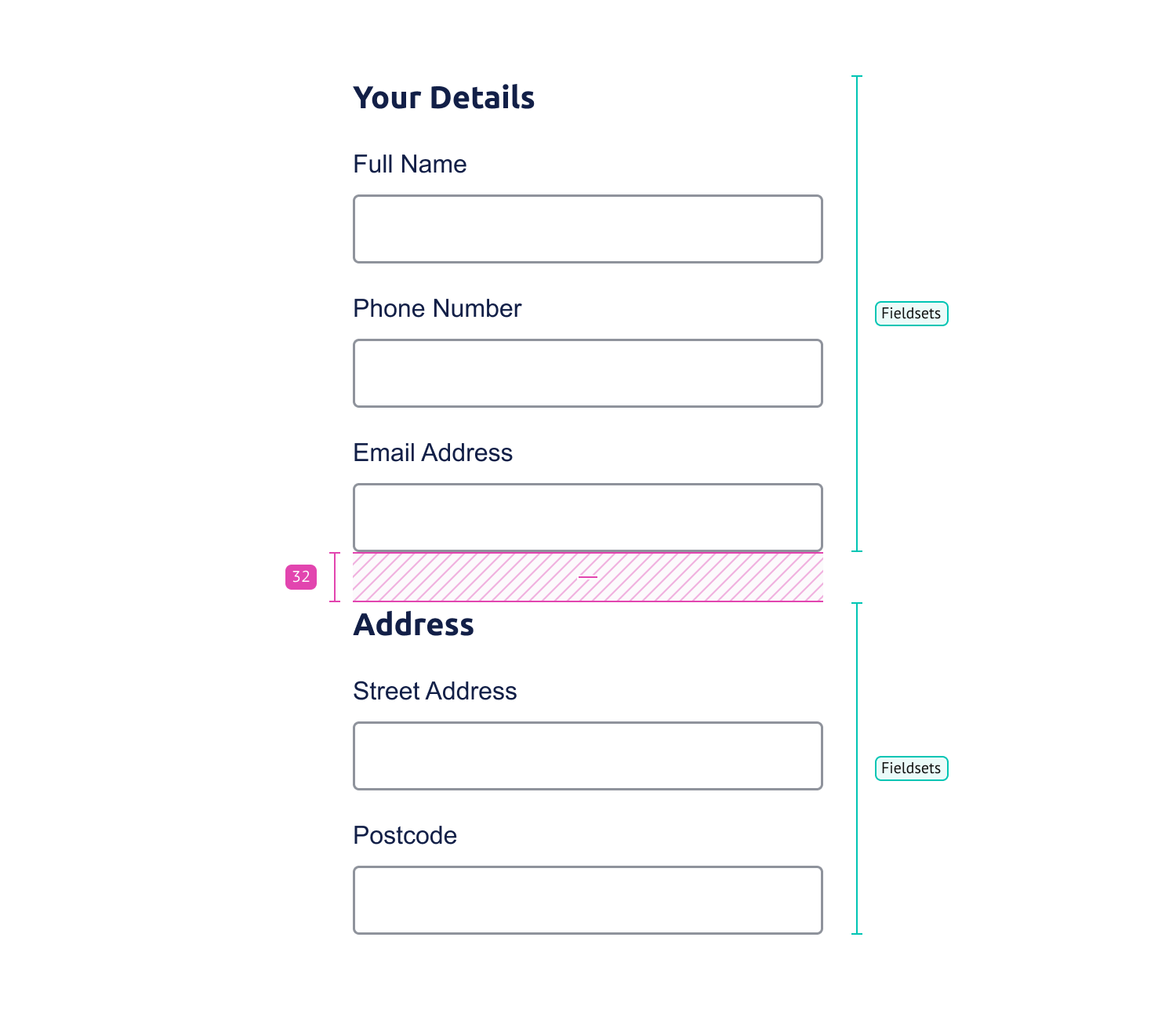Click the Your Details heading
The height and width of the screenshot is (1010, 1176).
pos(444,98)
